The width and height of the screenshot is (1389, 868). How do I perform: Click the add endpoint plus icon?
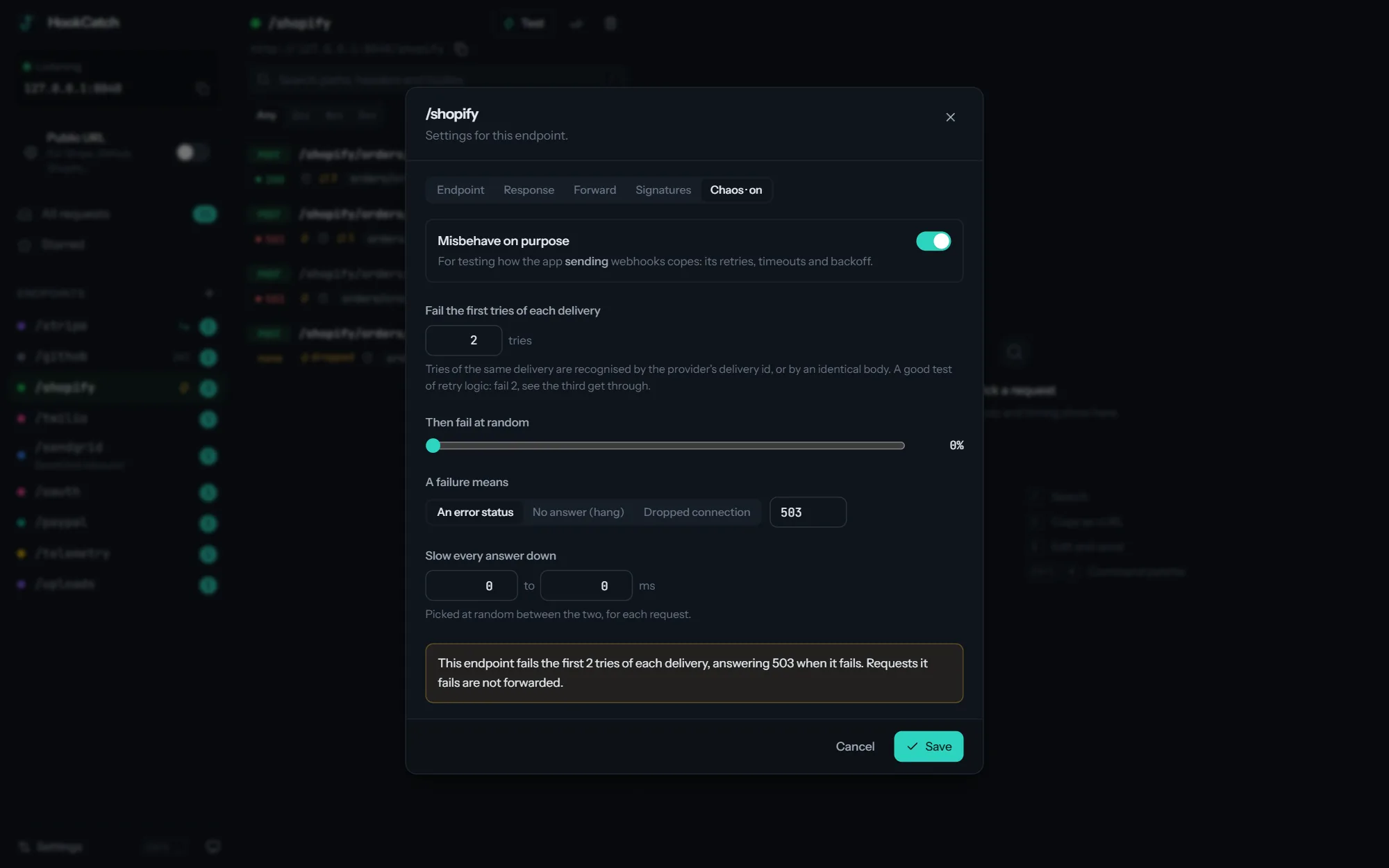point(209,293)
